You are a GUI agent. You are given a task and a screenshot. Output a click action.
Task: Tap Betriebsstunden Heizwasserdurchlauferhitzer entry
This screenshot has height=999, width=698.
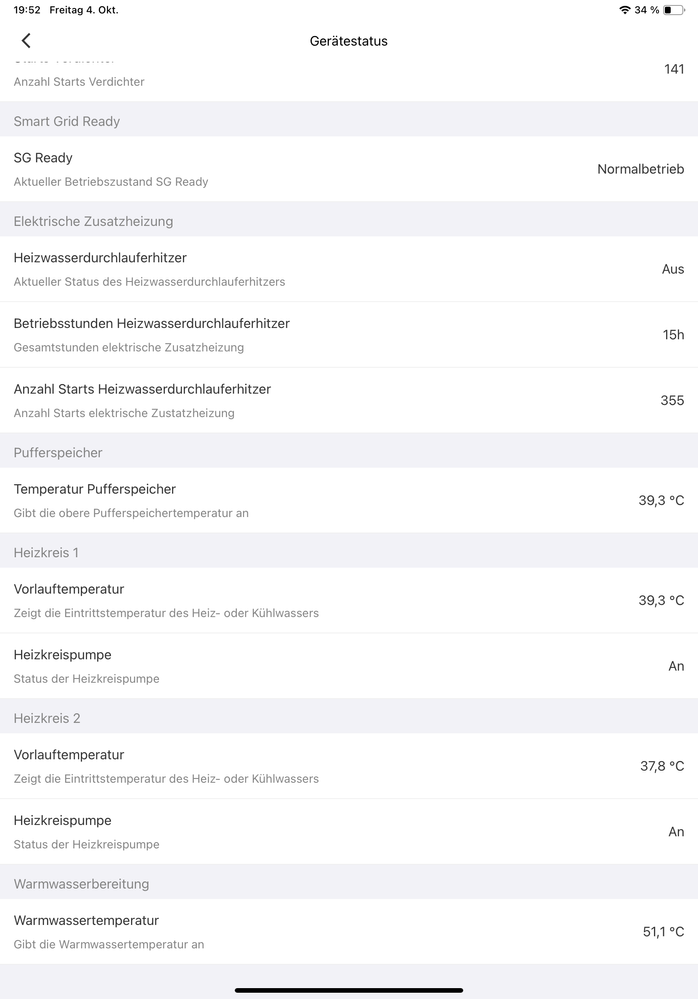349,335
